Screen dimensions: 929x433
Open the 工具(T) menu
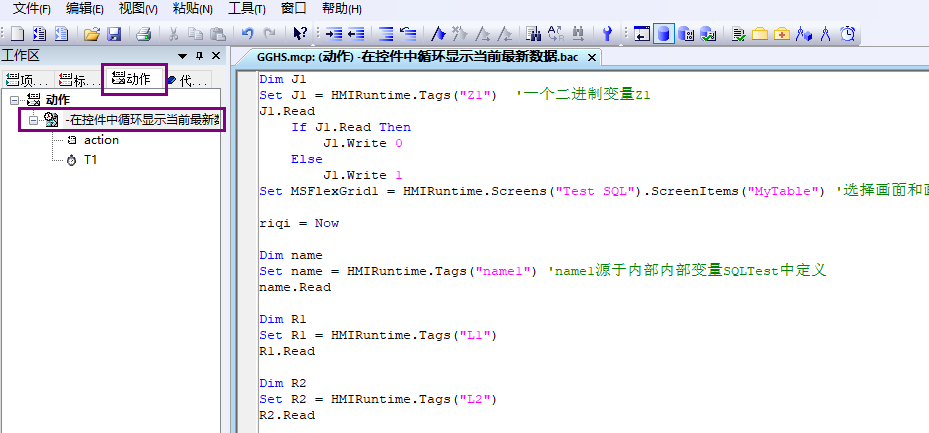click(x=246, y=9)
